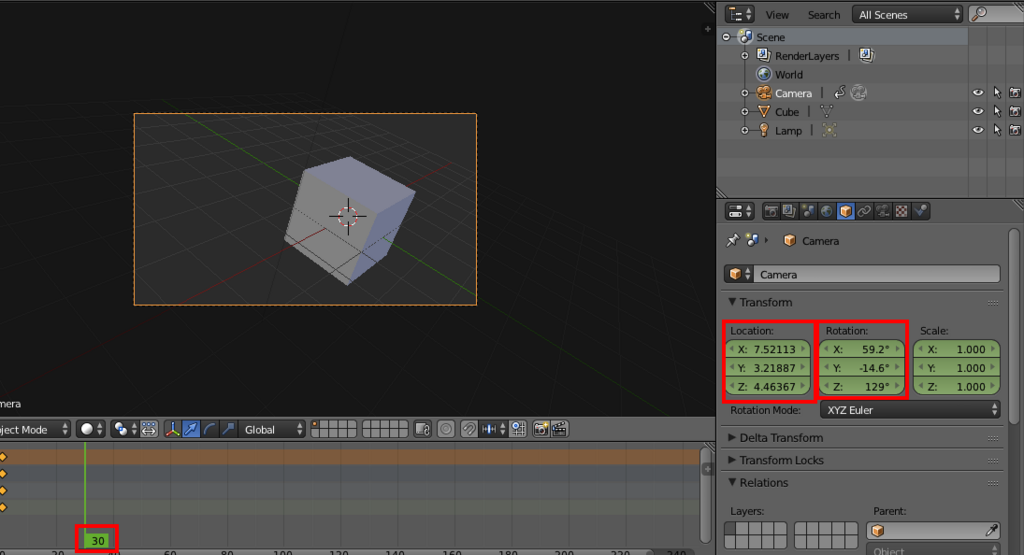Open the Object Constraints tab (chain icon)

pos(865,211)
